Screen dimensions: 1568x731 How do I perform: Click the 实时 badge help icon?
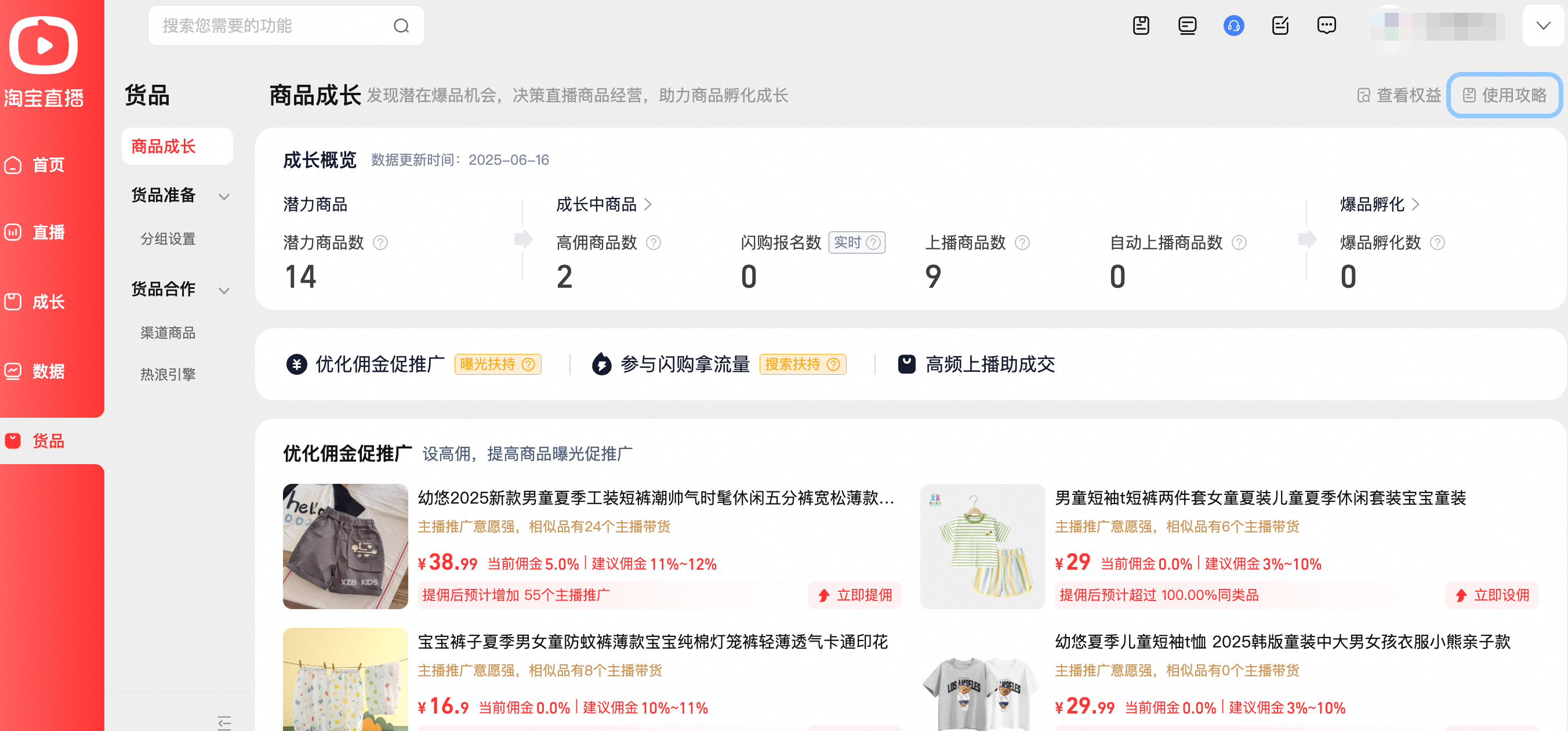pyautogui.click(x=873, y=243)
